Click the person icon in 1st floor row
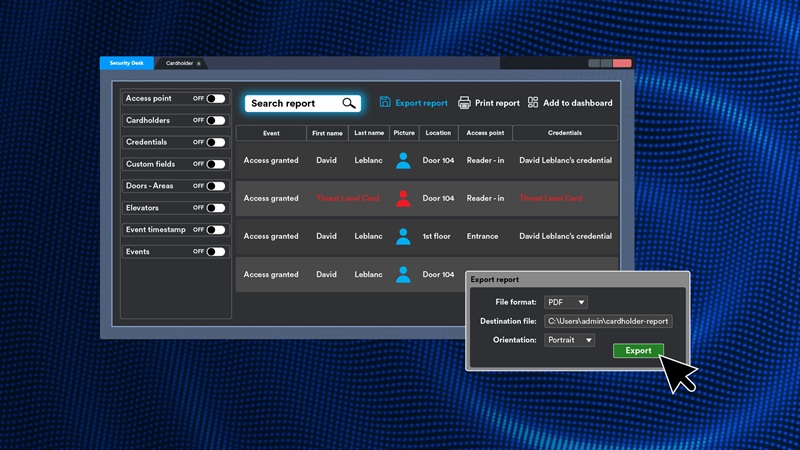Viewport: 800px width, 450px height. [x=403, y=236]
